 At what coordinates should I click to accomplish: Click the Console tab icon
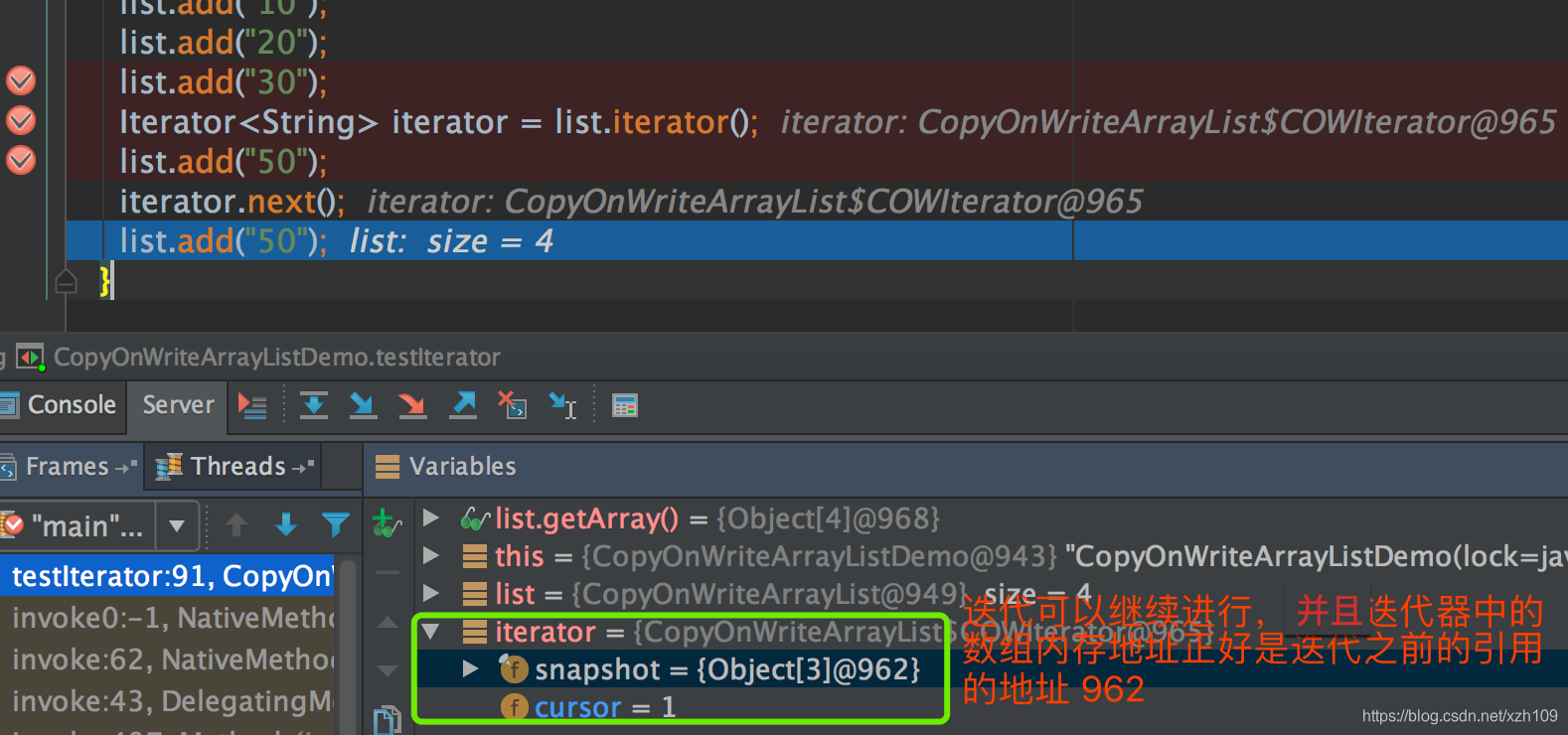(9, 405)
